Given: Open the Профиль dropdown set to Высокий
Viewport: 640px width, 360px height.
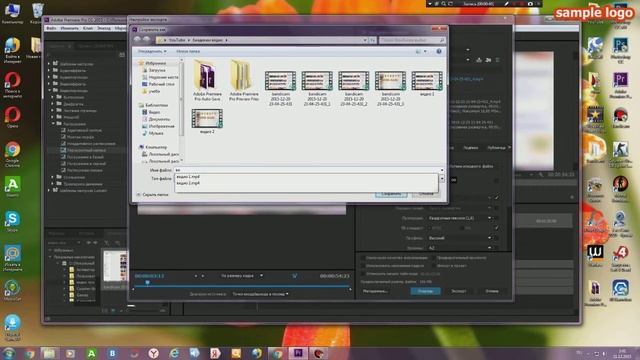Looking at the screenshot, I should tap(460, 238).
